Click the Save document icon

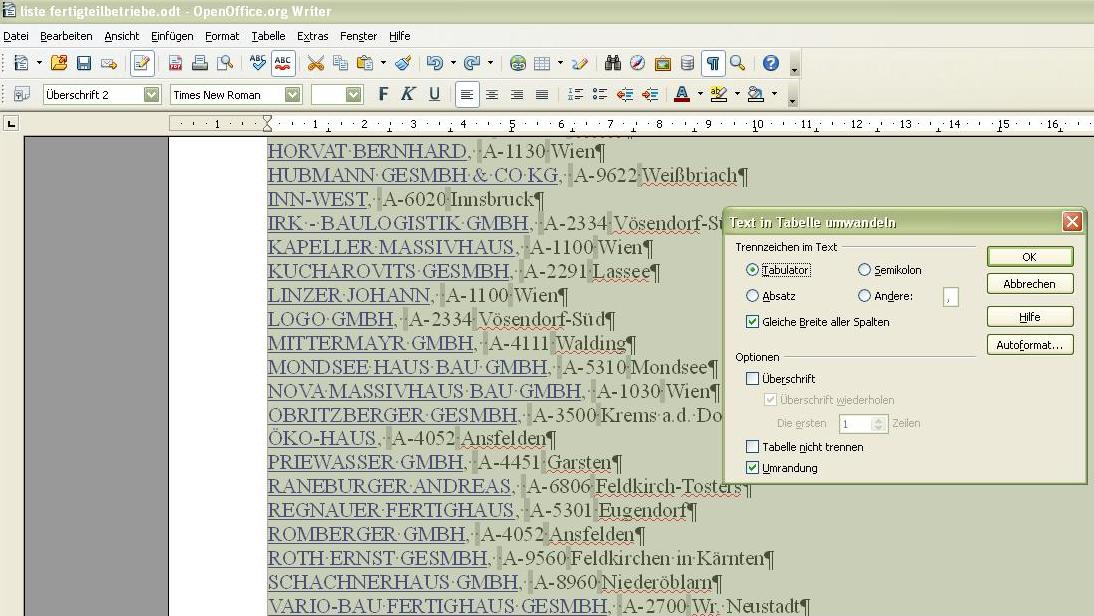coord(84,63)
